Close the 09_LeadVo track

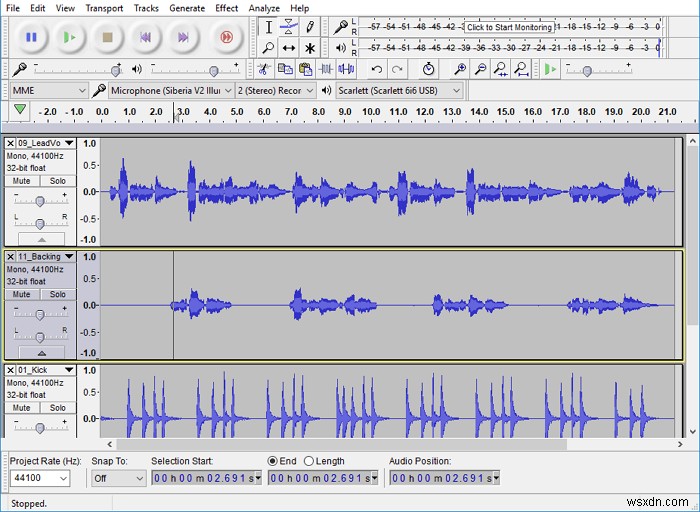pyautogui.click(x=10, y=143)
